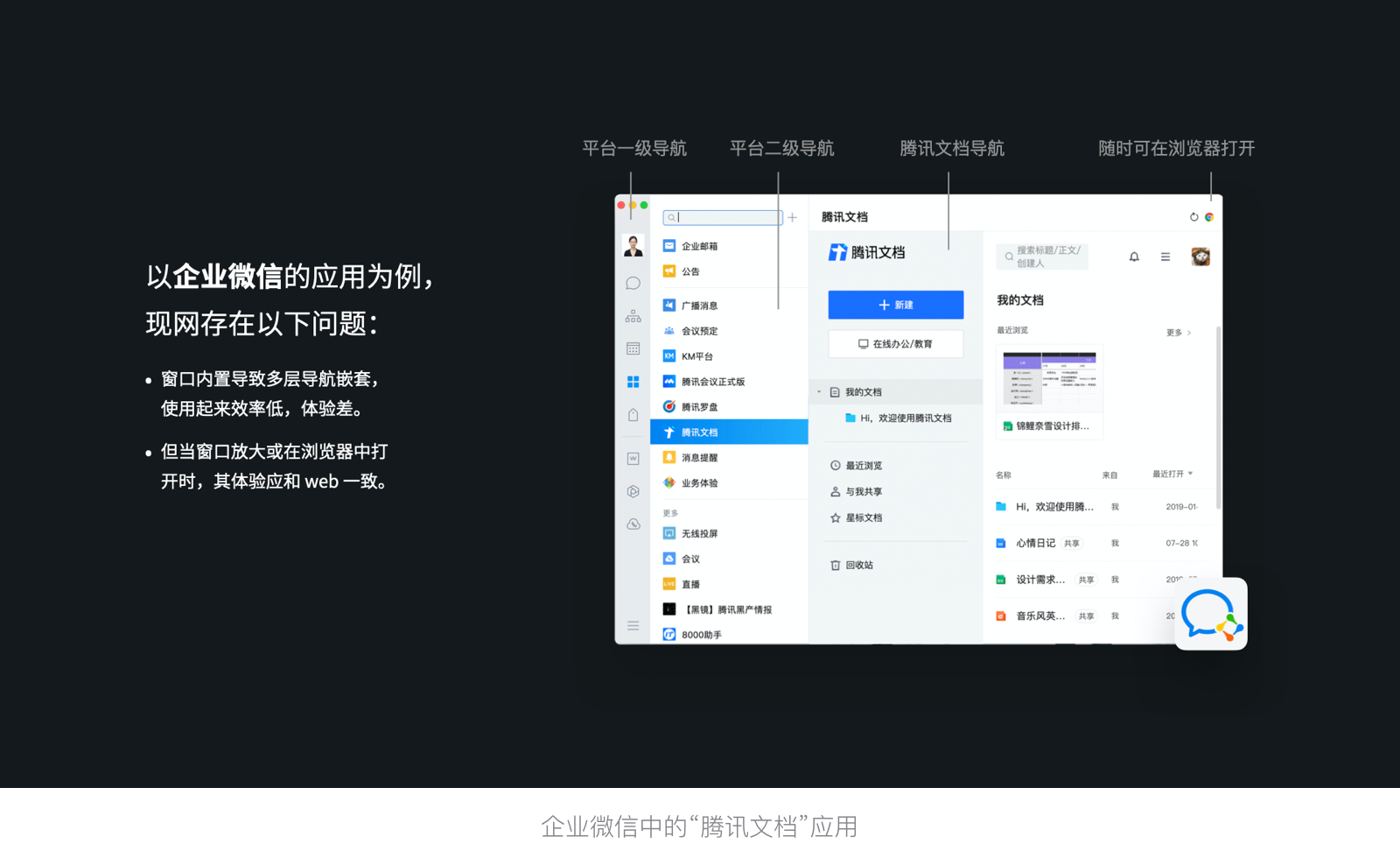Screen dimensions: 1400x844
Task: Click the 更多 link in 最近浏览
Action: tap(1179, 333)
